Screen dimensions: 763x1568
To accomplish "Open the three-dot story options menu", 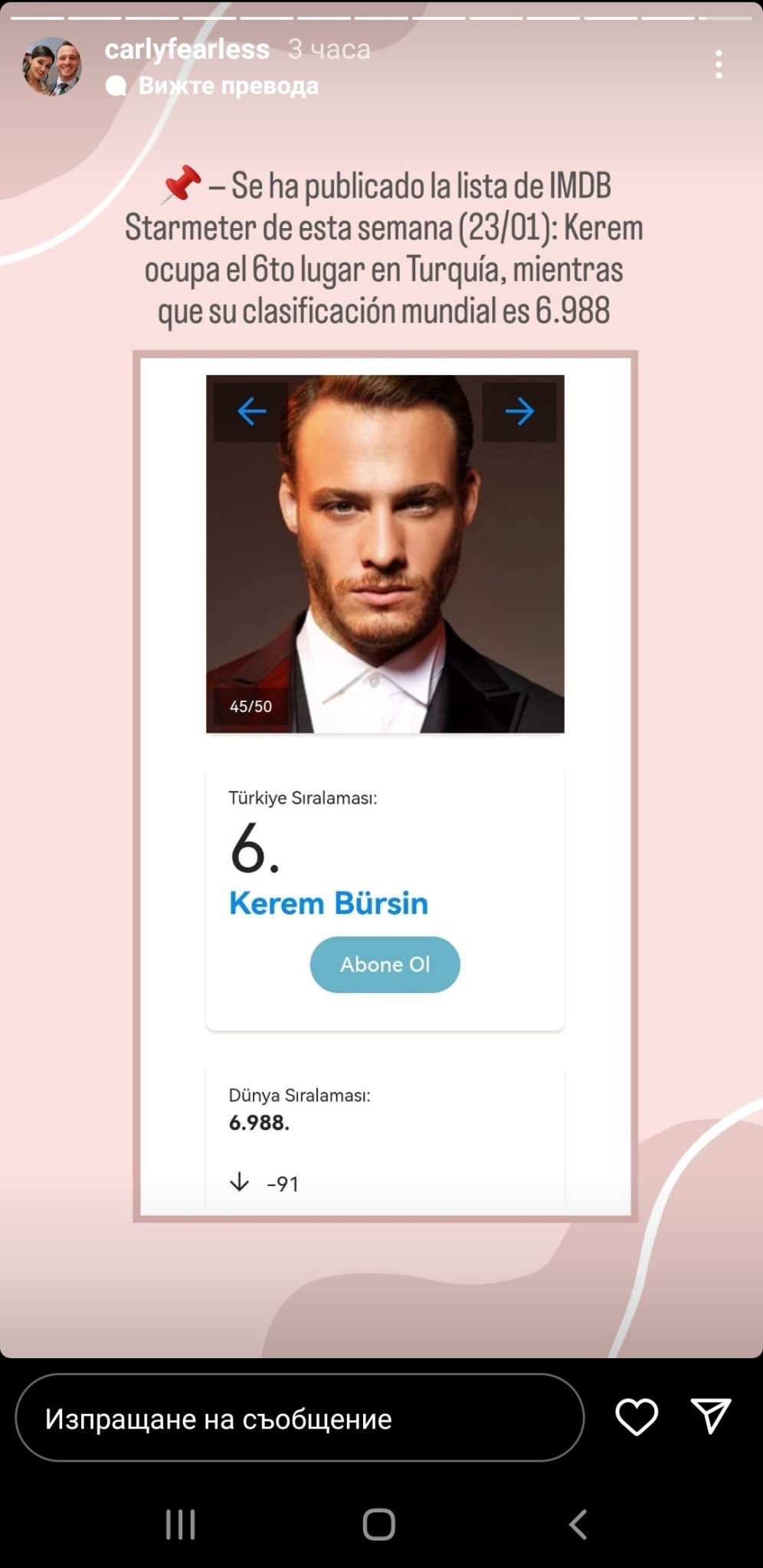I will tap(719, 64).
